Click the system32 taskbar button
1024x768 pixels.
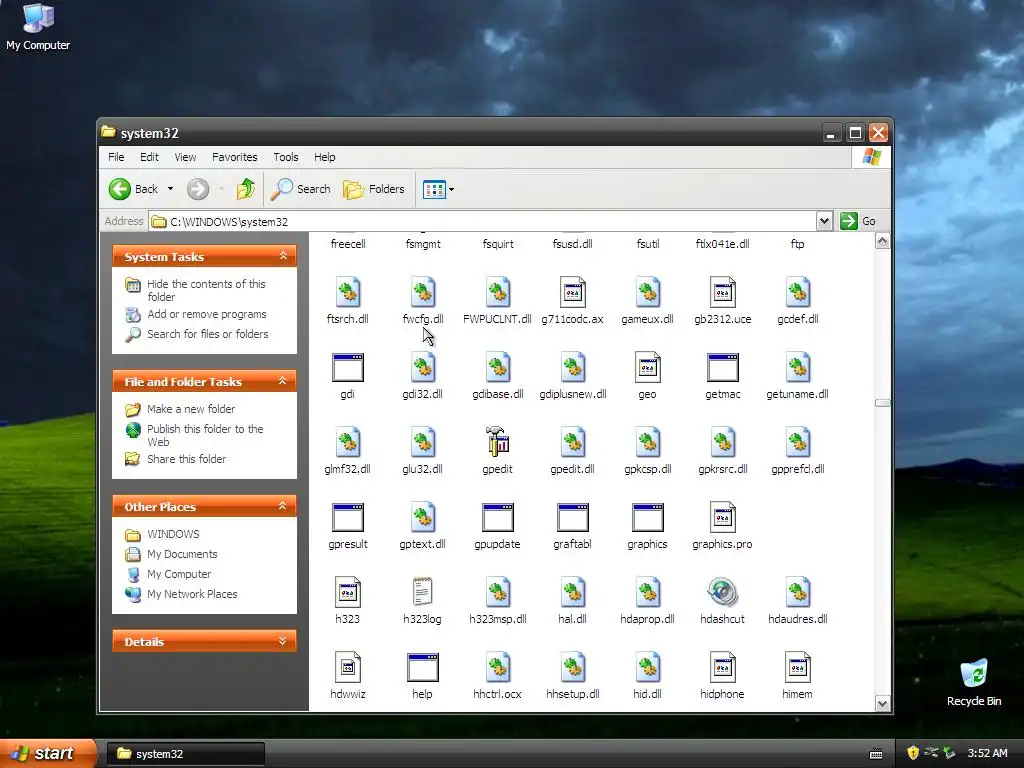(x=185, y=754)
